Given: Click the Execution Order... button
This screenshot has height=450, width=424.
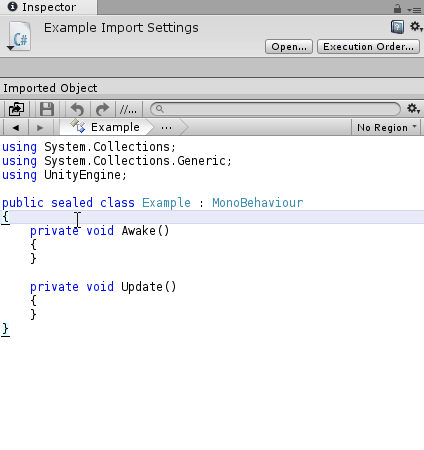Looking at the screenshot, I should coord(368,46).
